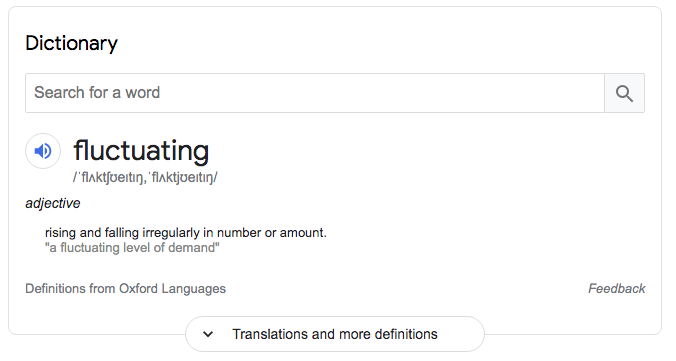
Task: Click the magnifying glass search icon
Action: pyautogui.click(x=624, y=93)
